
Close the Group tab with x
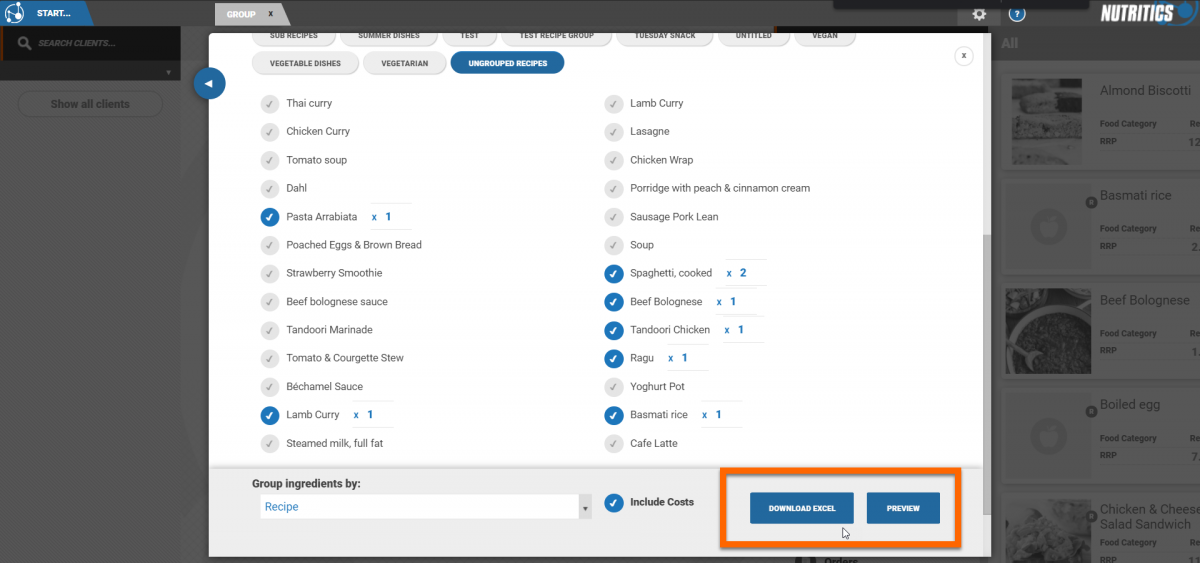[x=270, y=14]
